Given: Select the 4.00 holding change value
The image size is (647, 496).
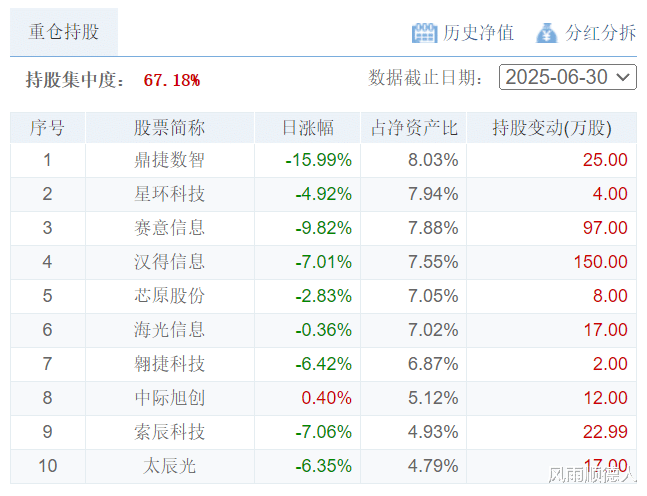Looking at the screenshot, I should point(610,194).
